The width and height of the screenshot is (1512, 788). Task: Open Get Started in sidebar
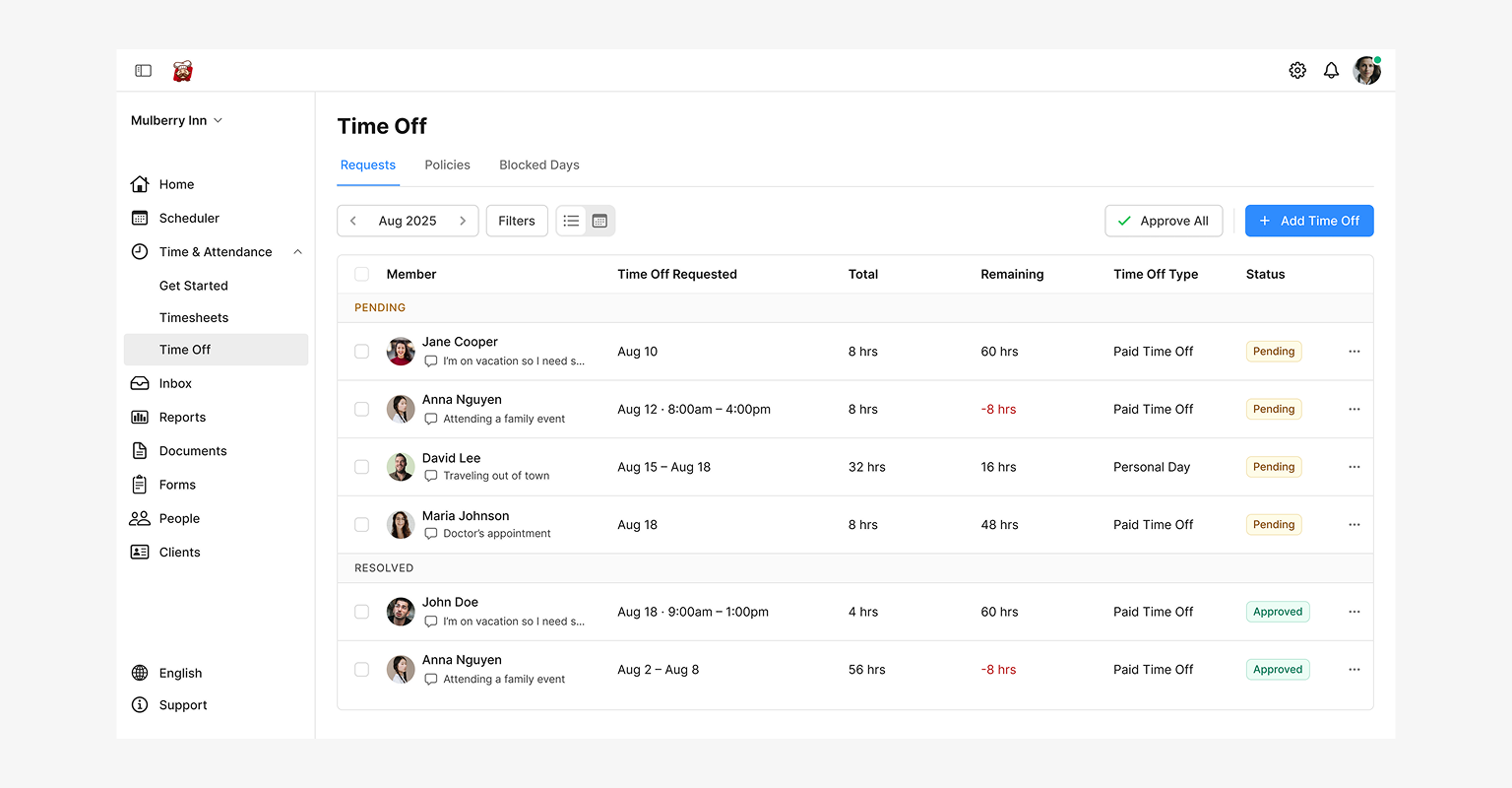point(194,286)
